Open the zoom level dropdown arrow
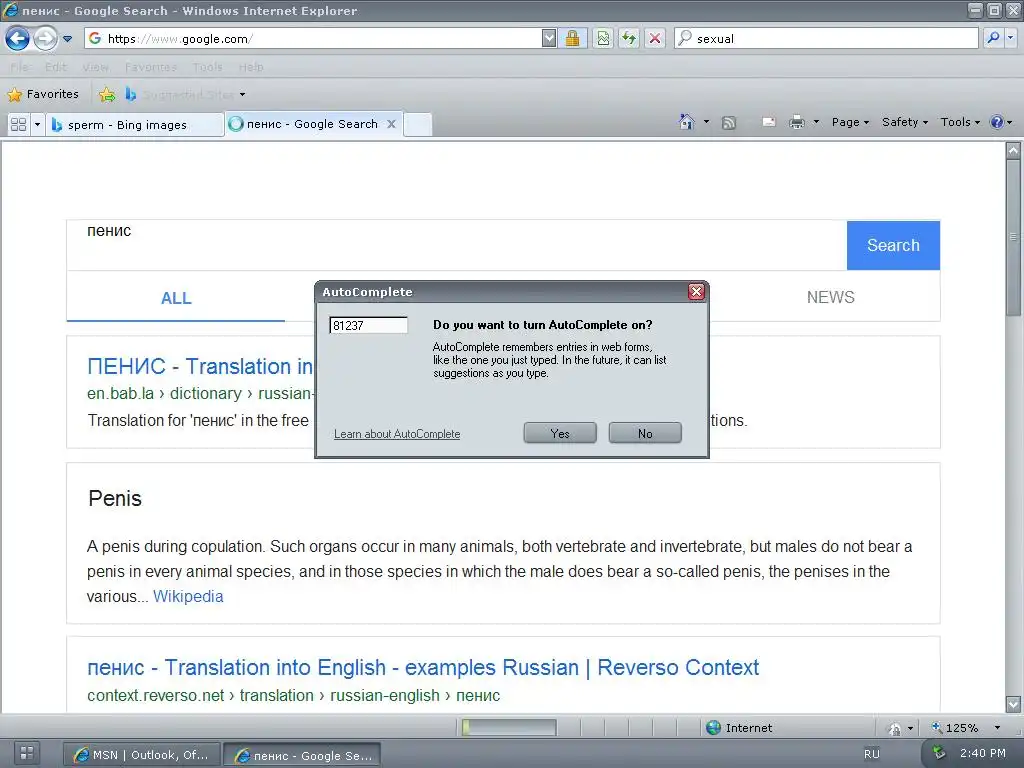 pos(997,728)
